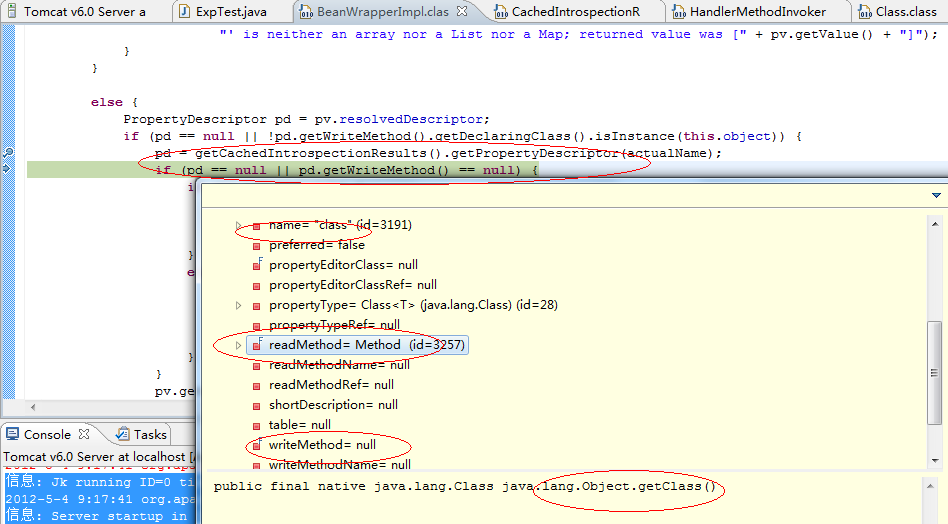Expand the propertyType variable node
Screen dimensions: 948x524
[238, 305]
